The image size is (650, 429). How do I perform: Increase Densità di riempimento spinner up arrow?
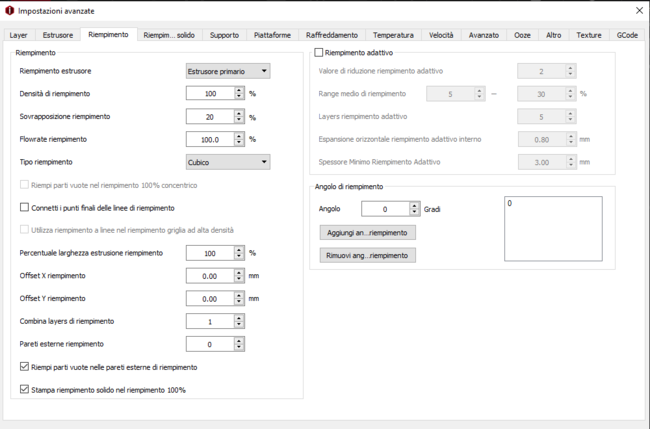tap(239, 89)
